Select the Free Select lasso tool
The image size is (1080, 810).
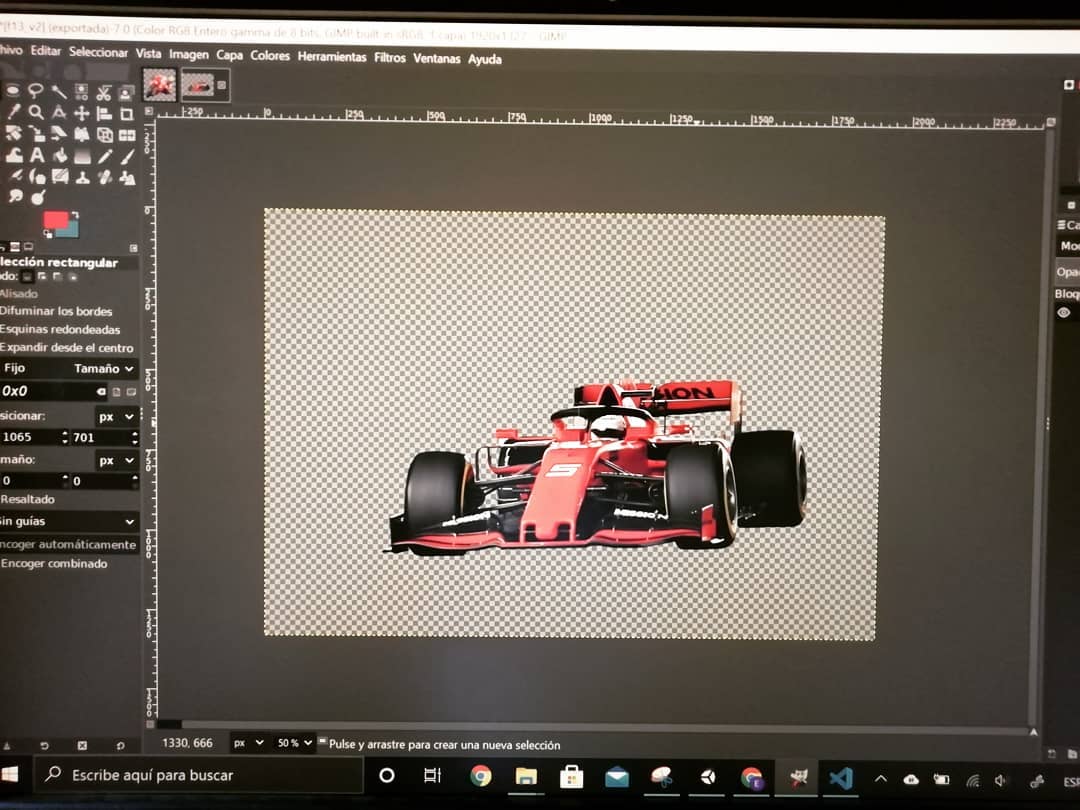tap(36, 90)
